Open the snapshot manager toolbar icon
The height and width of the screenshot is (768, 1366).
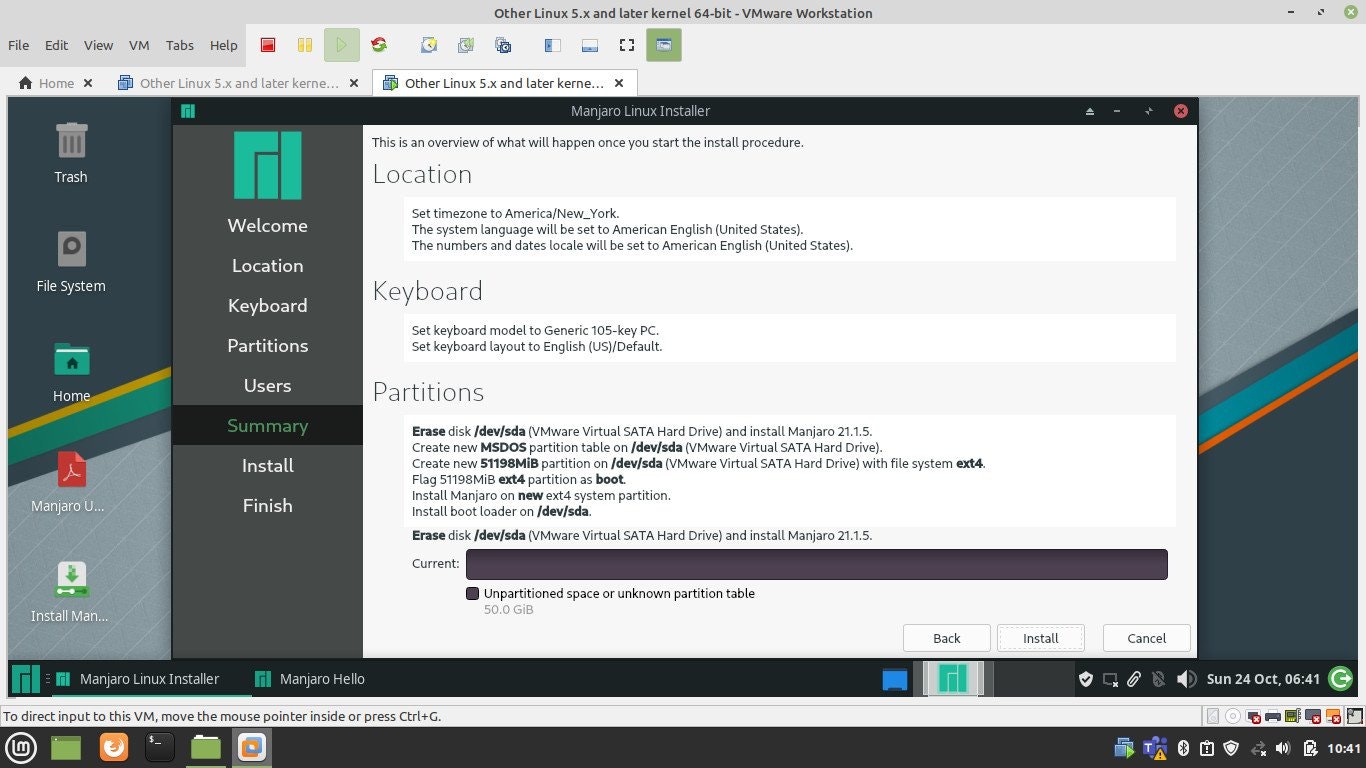pyautogui.click(x=504, y=45)
